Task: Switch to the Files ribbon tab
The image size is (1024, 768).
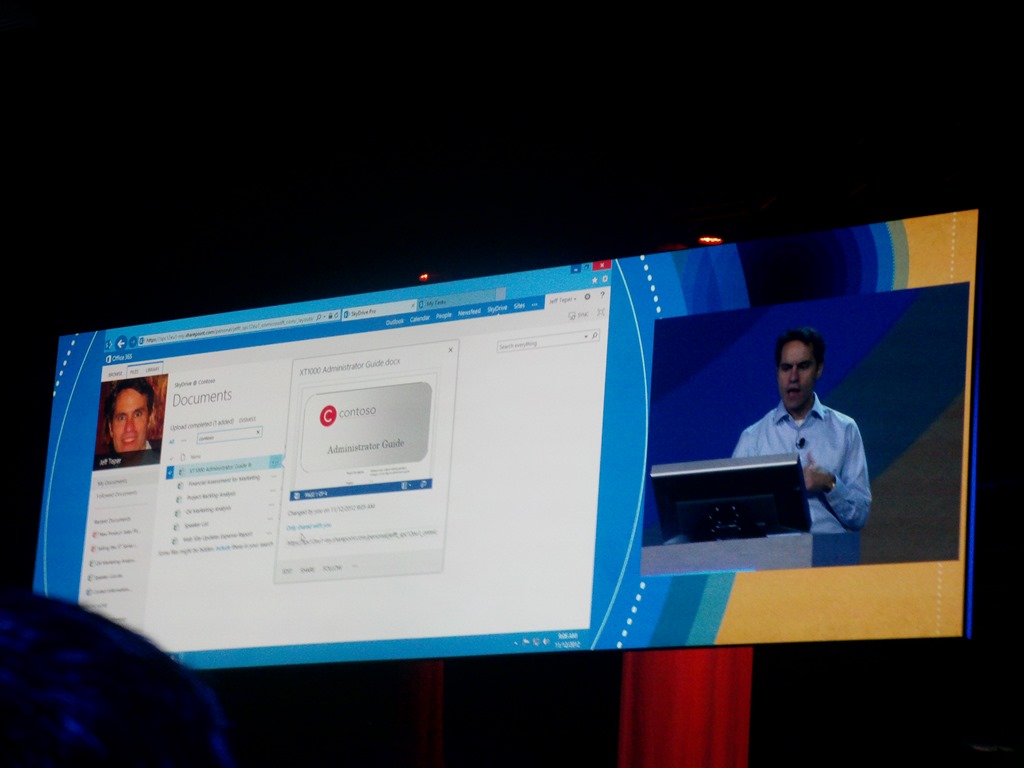Action: 134,372
